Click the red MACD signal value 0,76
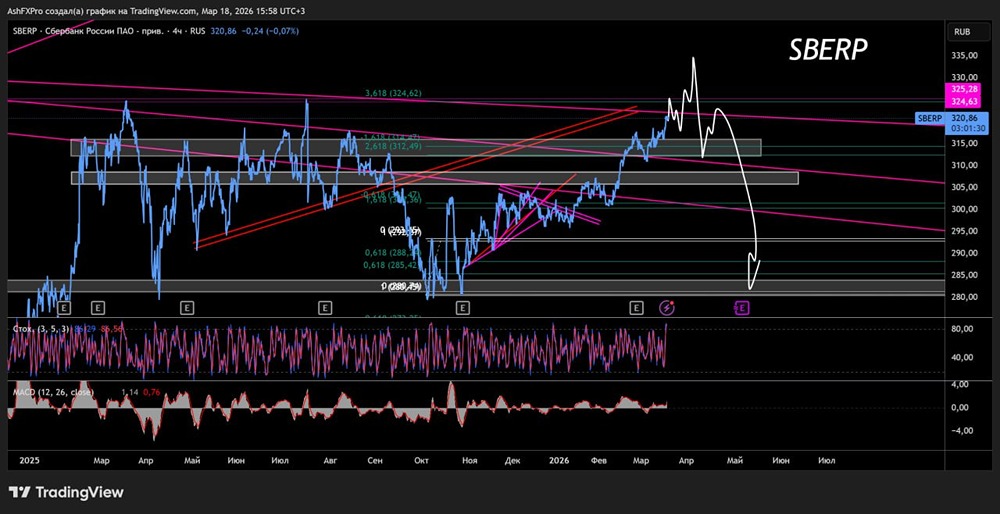1000x514 pixels. point(151,392)
